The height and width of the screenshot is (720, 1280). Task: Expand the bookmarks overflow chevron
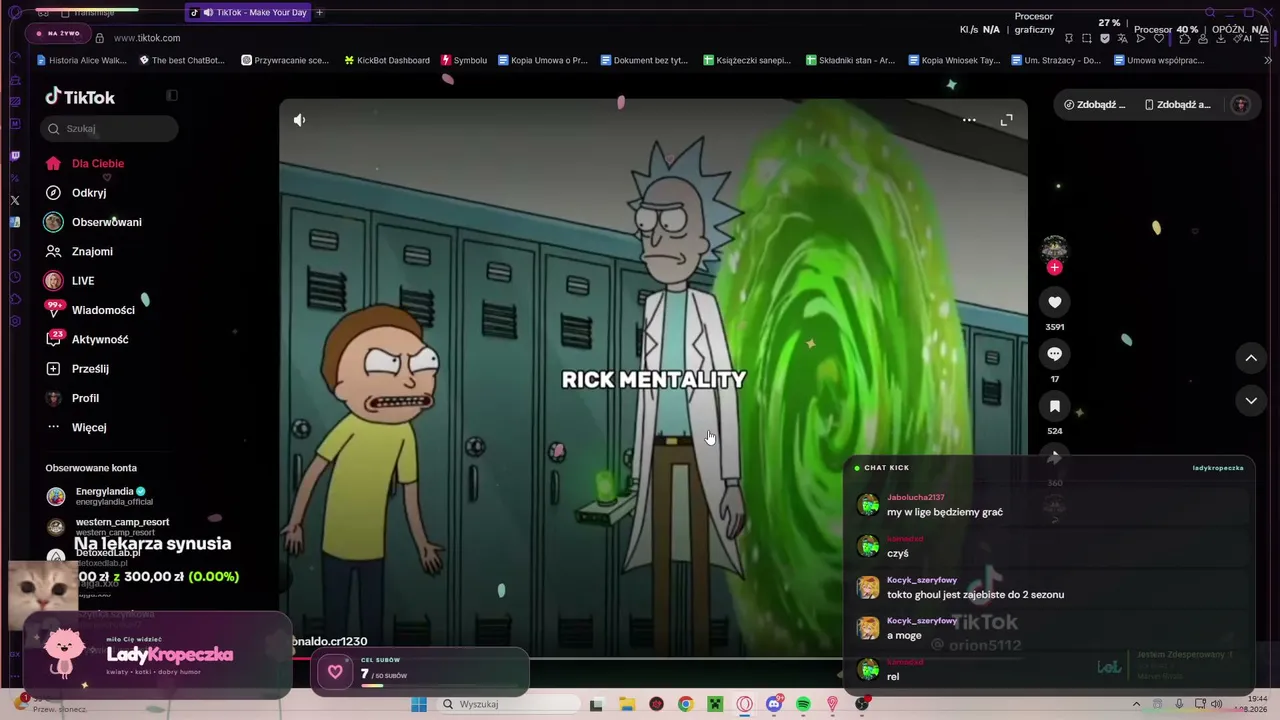pos(1268,60)
